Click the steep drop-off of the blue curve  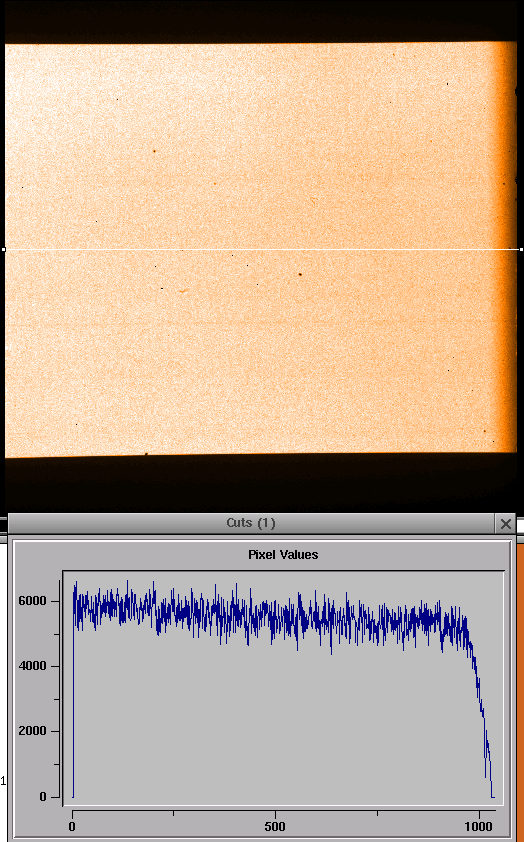tap(482, 714)
